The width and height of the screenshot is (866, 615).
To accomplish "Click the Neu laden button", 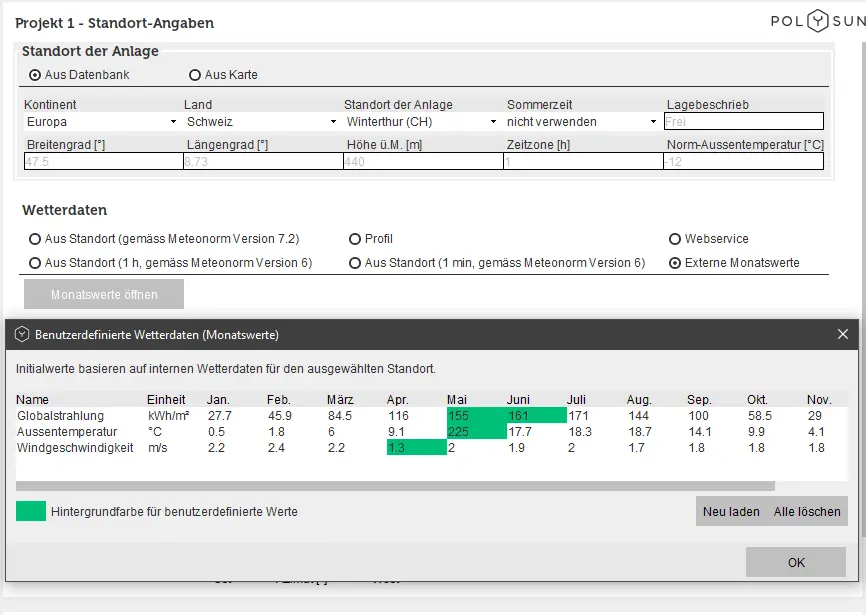I will [731, 512].
